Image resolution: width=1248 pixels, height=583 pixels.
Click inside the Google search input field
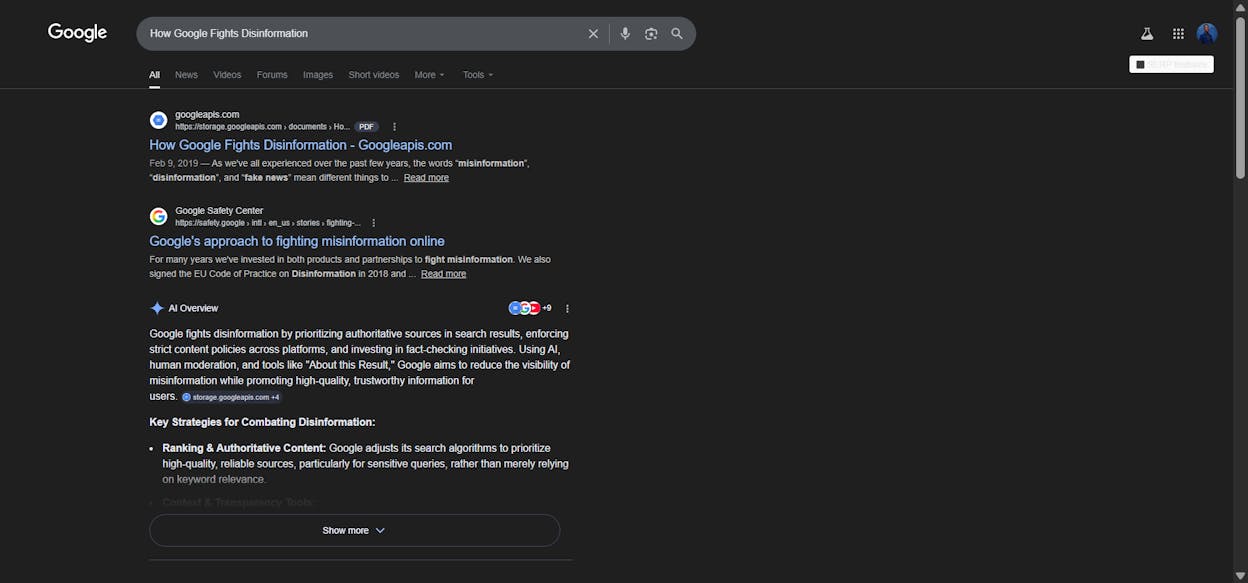[360, 34]
